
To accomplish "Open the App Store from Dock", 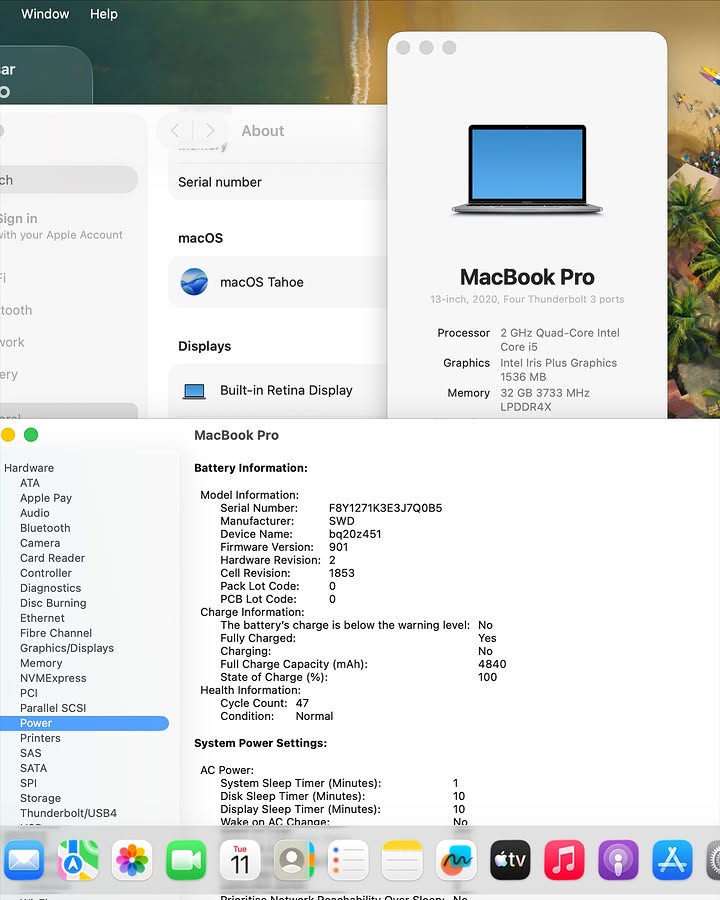I will coord(672,860).
